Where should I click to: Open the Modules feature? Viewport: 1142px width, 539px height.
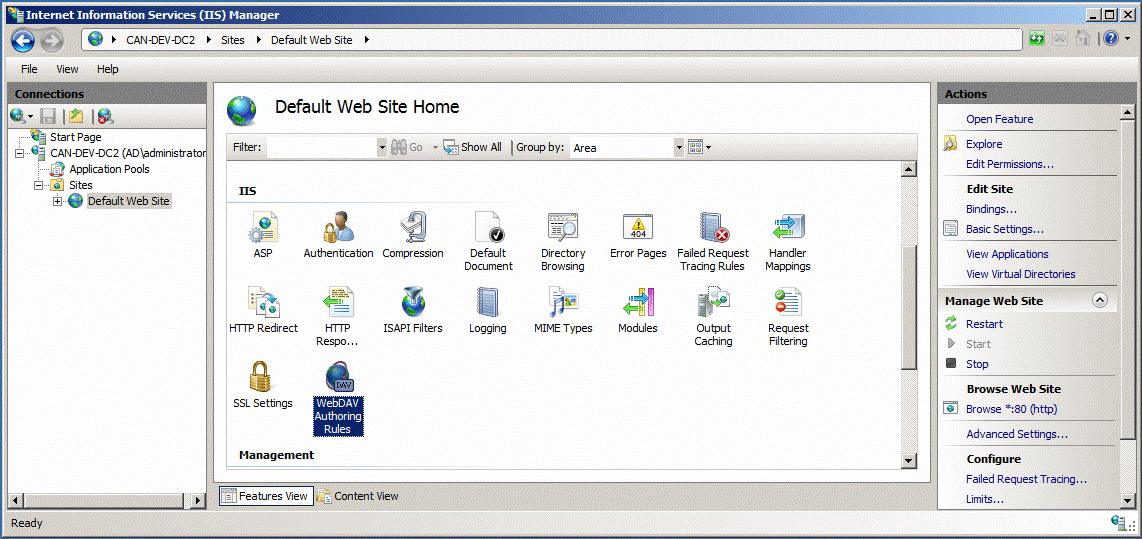[x=638, y=310]
